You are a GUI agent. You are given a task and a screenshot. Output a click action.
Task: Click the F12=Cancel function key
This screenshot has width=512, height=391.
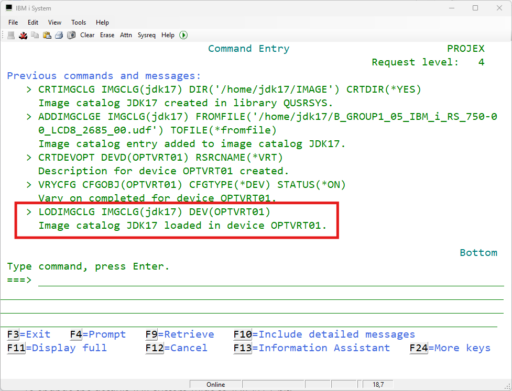[x=176, y=348]
